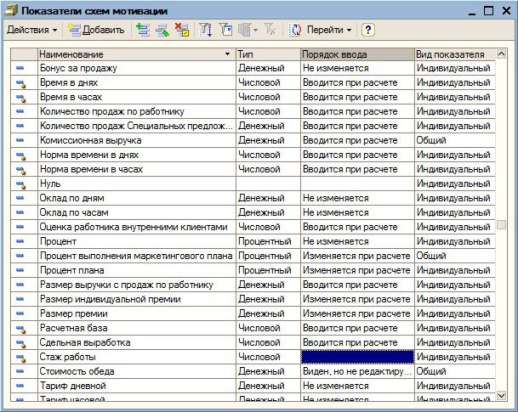Click the row icon for Нуль
The height and width of the screenshot is (412, 518).
[21, 184]
